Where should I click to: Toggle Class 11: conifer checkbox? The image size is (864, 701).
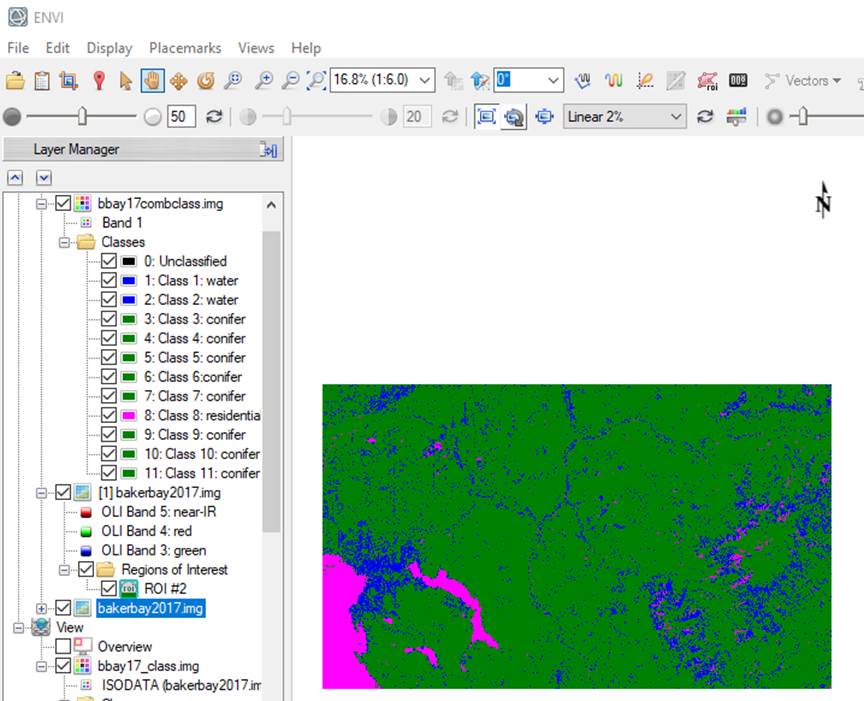[109, 473]
